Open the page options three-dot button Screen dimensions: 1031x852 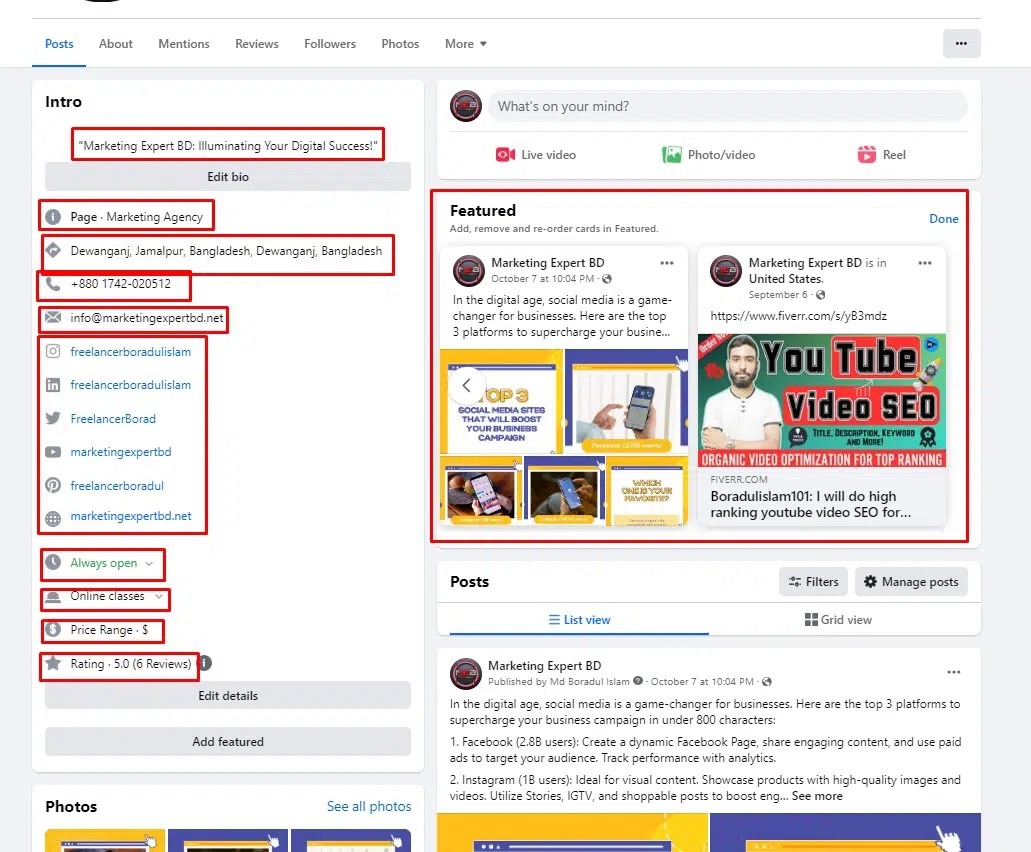(961, 44)
